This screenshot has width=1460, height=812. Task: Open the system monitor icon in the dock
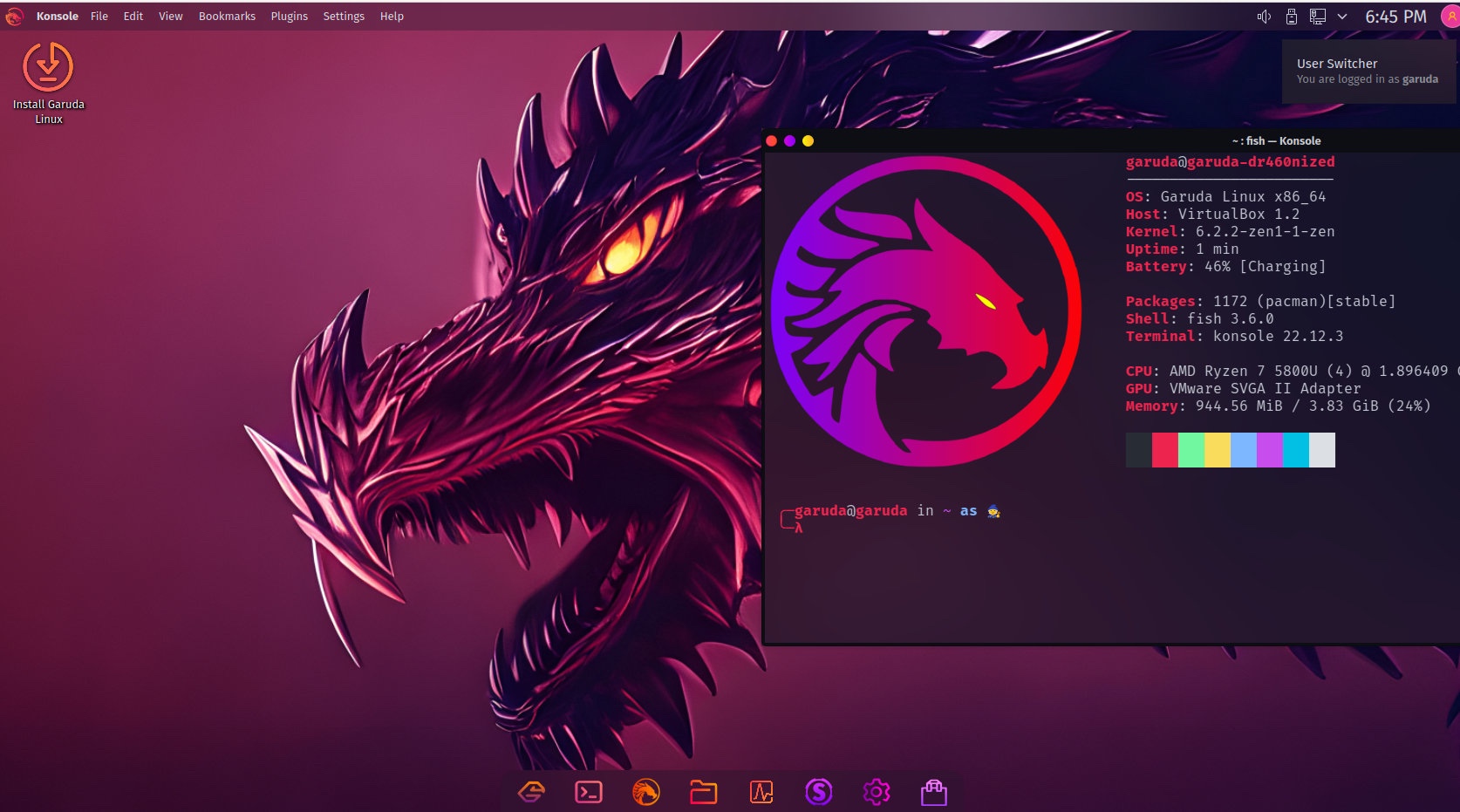pyautogui.click(x=761, y=792)
